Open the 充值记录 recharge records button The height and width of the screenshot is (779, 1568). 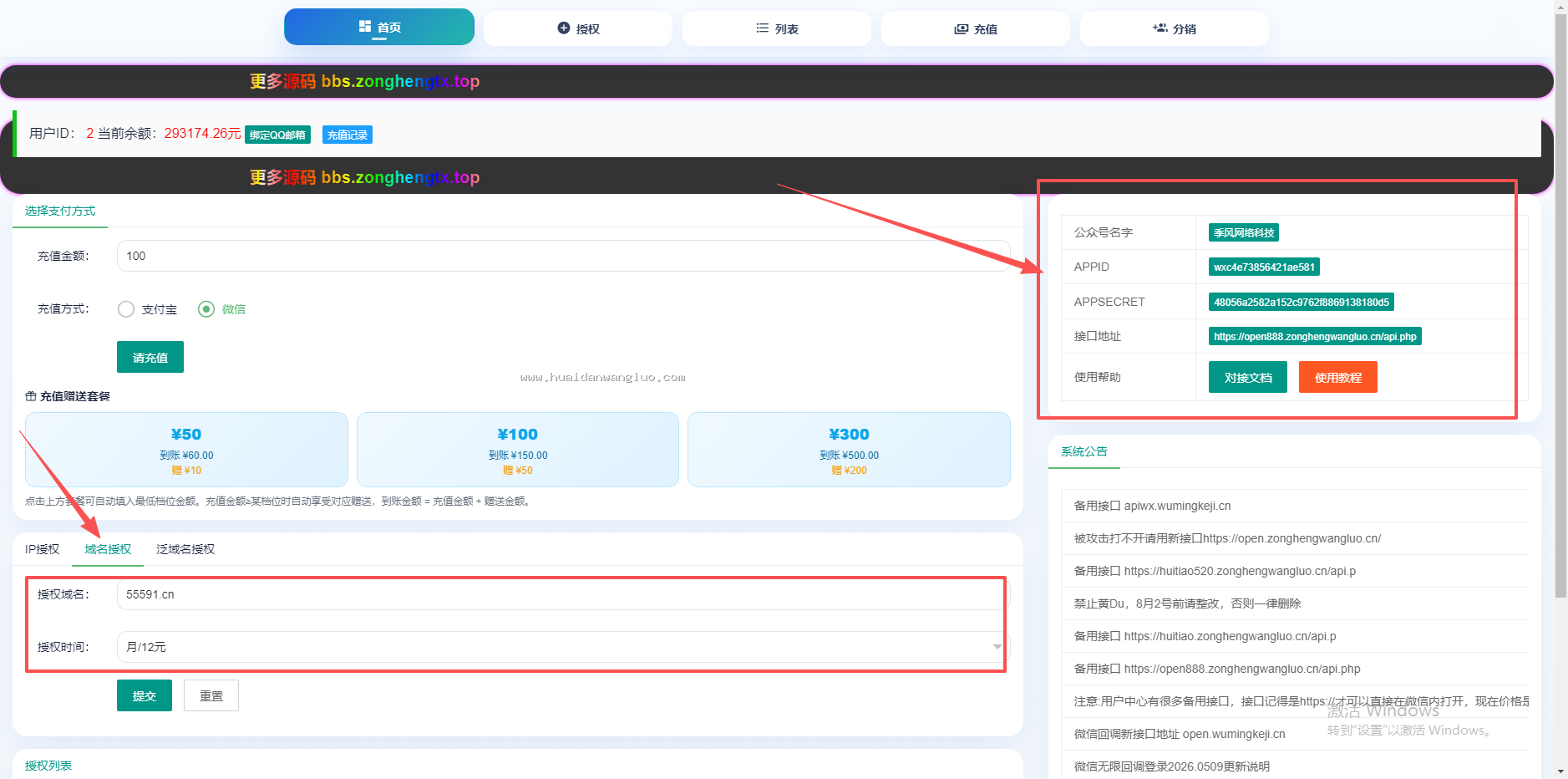tap(348, 135)
